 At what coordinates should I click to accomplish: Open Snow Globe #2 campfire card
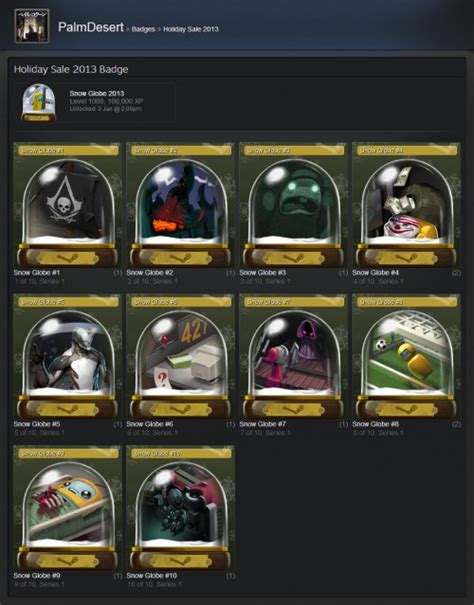pos(180,205)
